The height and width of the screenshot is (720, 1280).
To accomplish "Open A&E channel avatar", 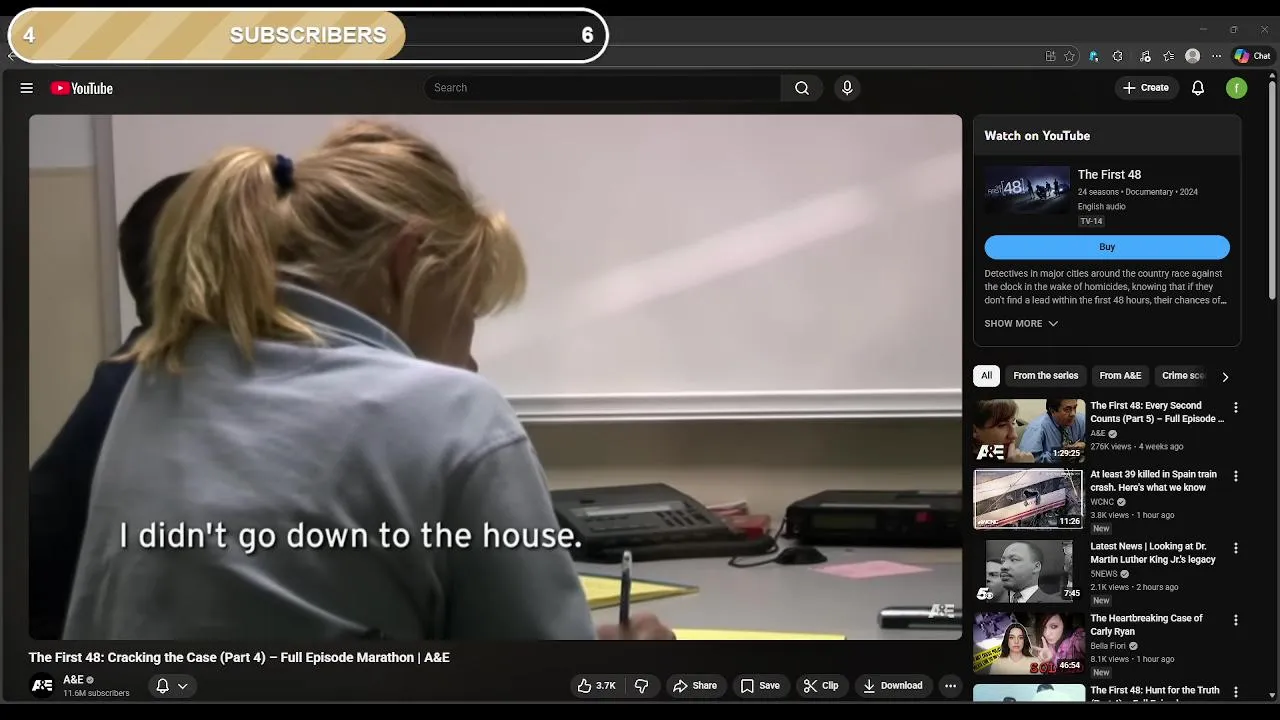I will 42,686.
